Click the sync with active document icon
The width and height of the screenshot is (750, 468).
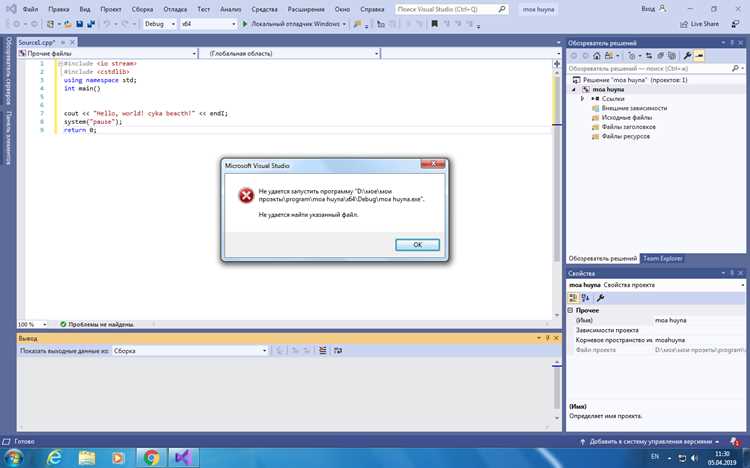[x=649, y=56]
